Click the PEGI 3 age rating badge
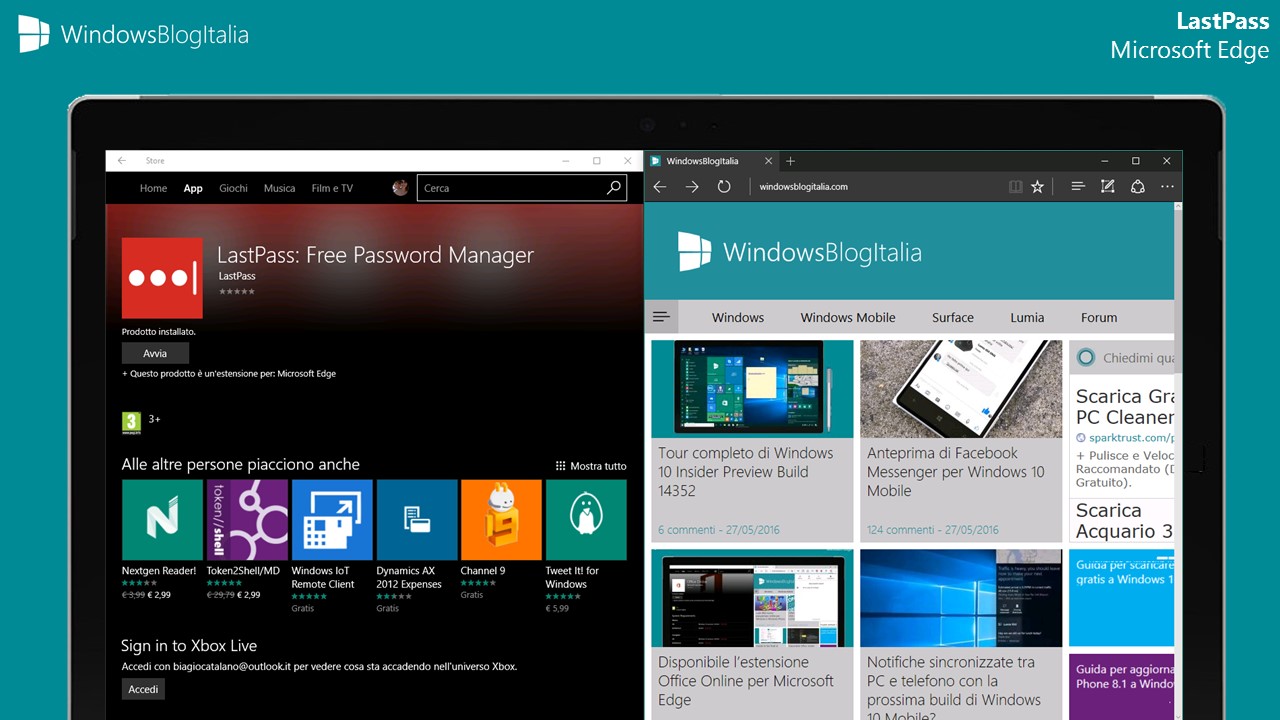Viewport: 1280px width, 720px height. (x=131, y=421)
